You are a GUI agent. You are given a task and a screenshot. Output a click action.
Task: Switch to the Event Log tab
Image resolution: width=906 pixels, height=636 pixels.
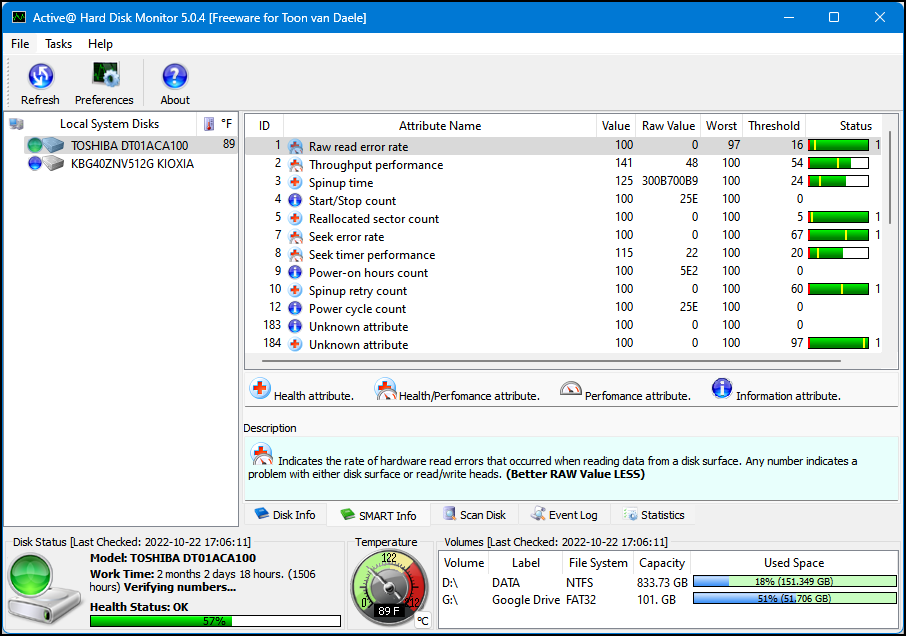tap(565, 515)
